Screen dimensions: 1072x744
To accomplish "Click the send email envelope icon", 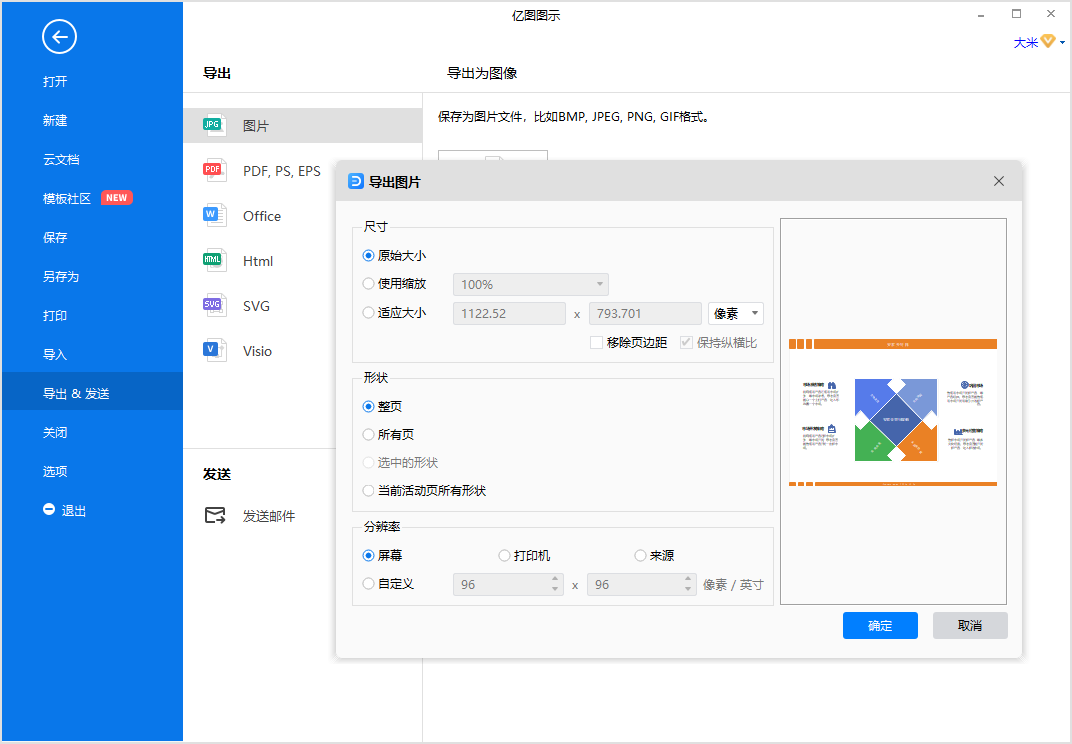I will (215, 516).
